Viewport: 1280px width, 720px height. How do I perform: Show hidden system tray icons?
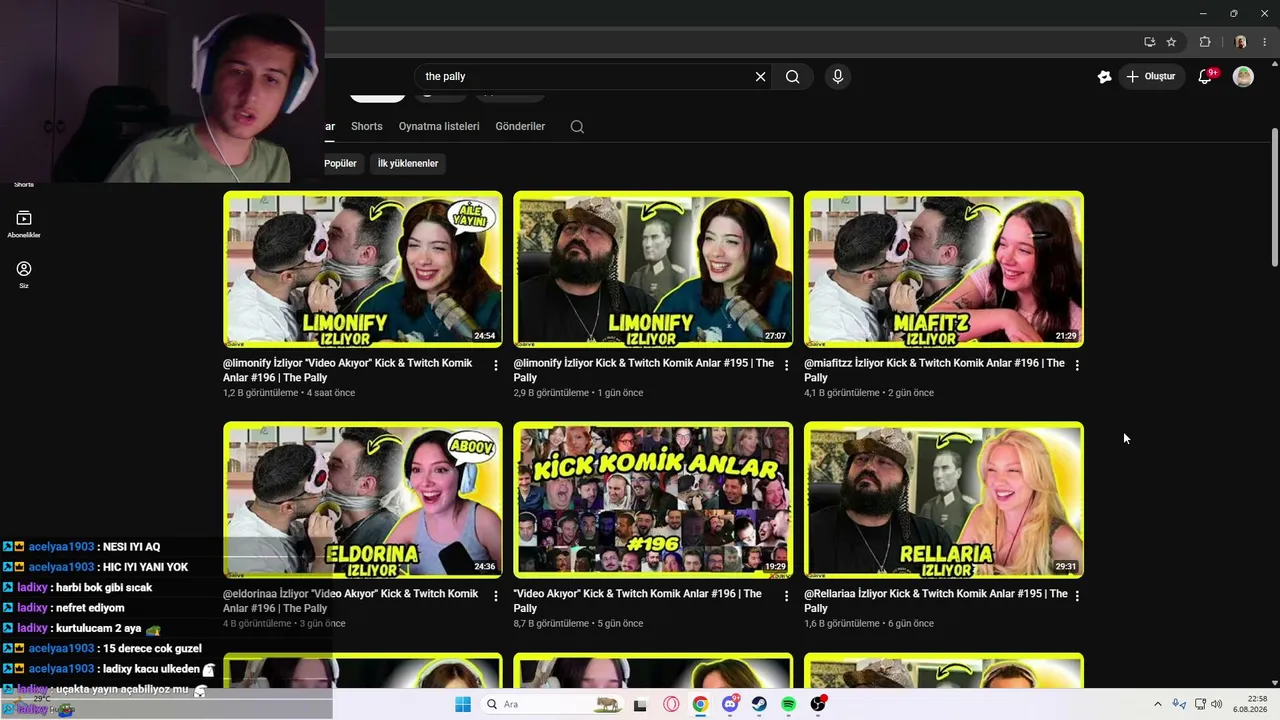click(1158, 704)
